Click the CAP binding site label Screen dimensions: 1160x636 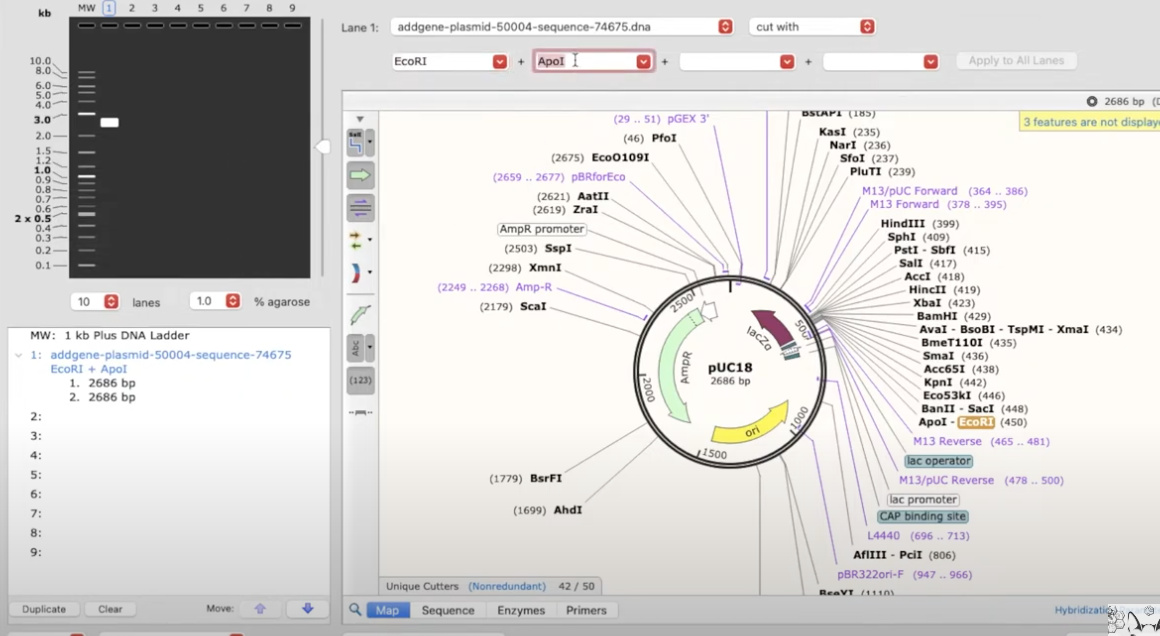coord(922,516)
